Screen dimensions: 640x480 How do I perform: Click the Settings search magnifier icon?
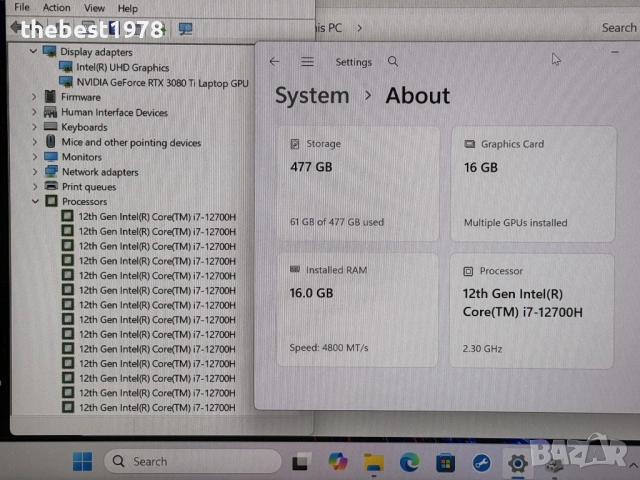tap(393, 62)
